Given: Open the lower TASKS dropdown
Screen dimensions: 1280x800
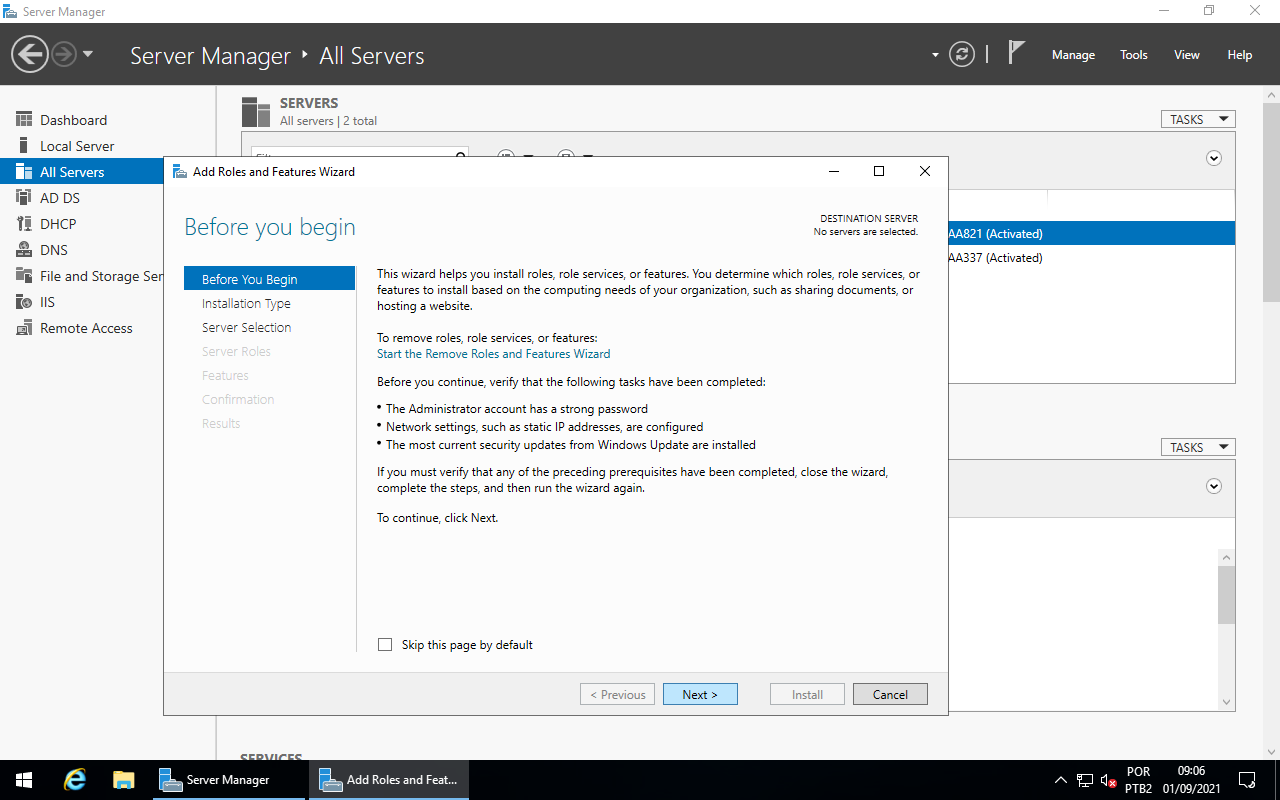Looking at the screenshot, I should coord(1197,446).
